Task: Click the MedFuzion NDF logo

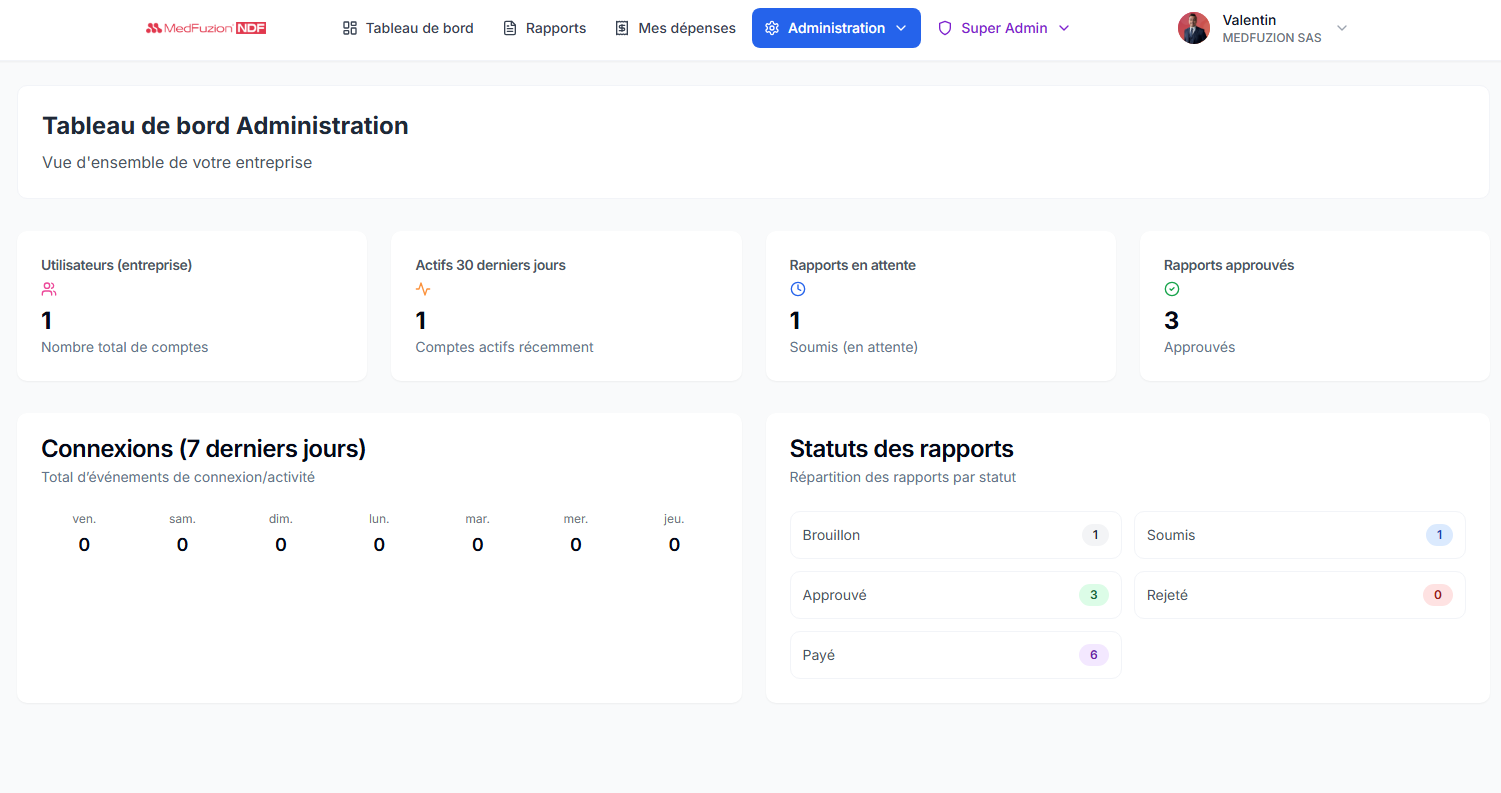Action: tap(206, 28)
